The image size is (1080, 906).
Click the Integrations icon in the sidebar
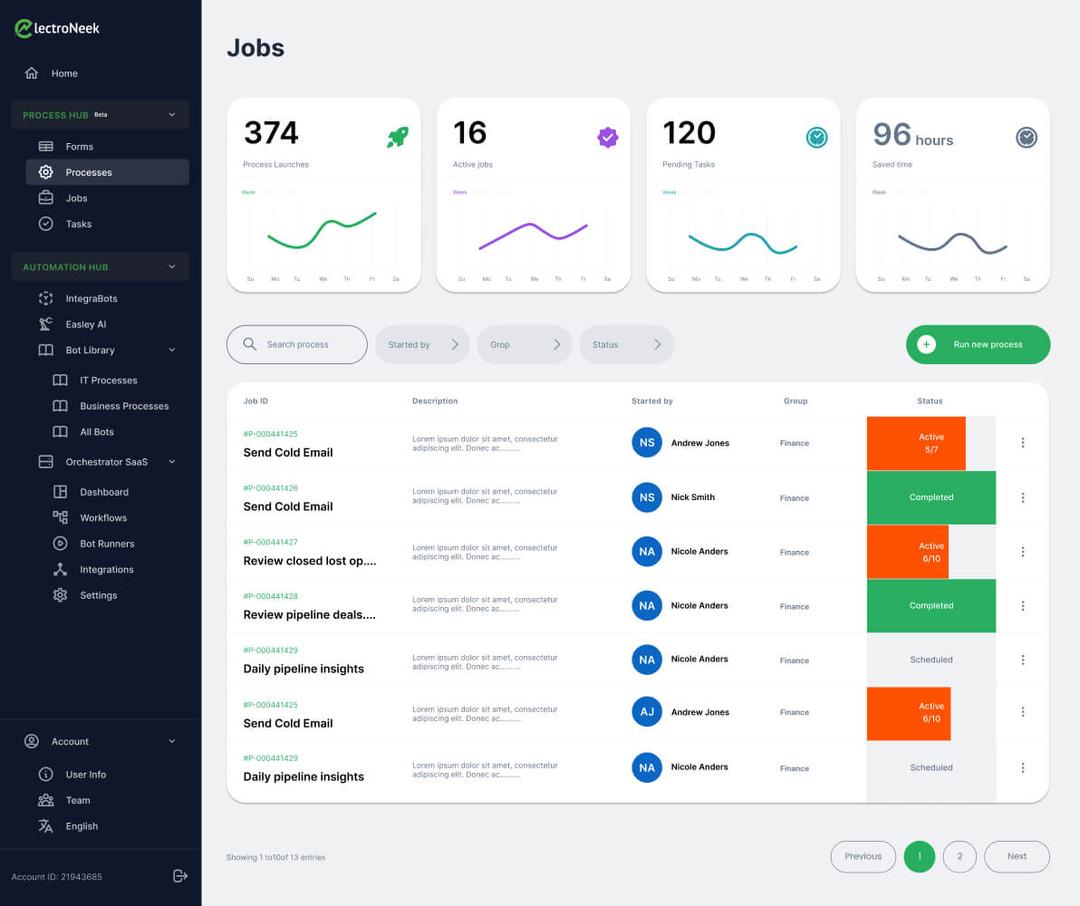tap(58, 569)
